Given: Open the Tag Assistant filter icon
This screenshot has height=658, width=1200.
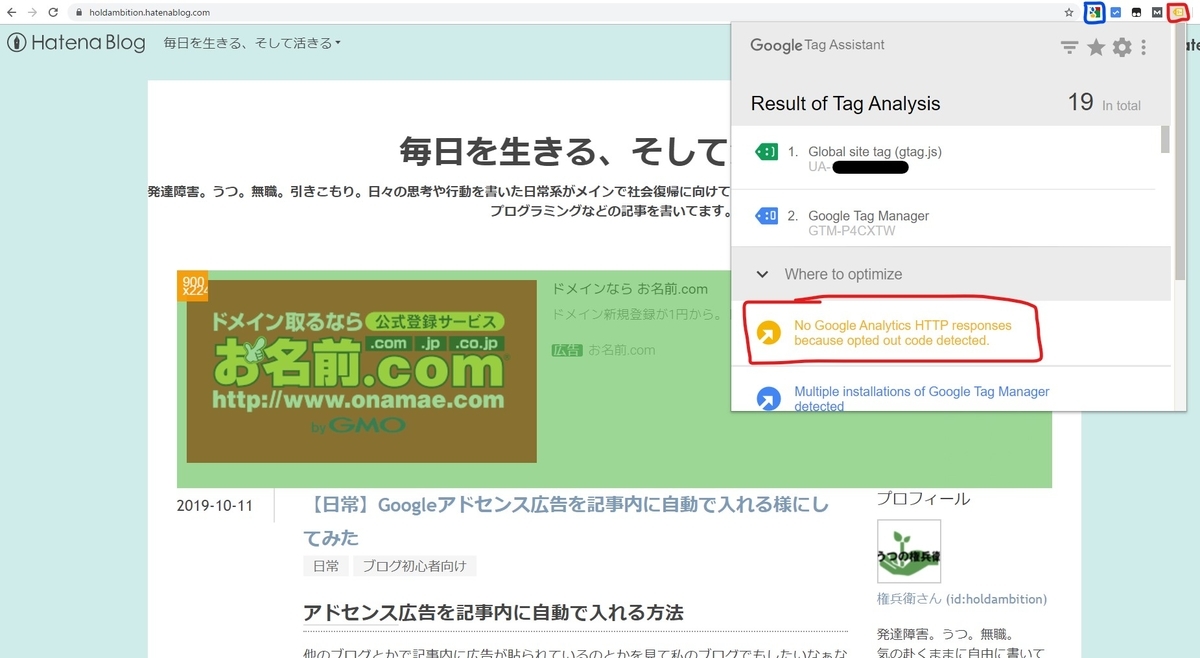Looking at the screenshot, I should [x=1070, y=47].
